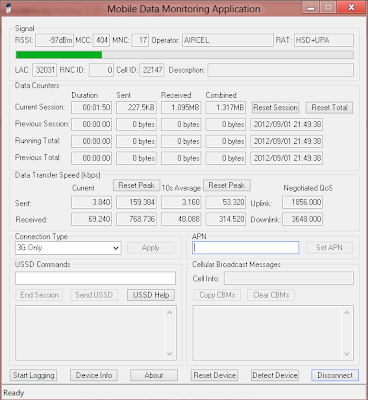
Task: Click Current Session received 1.095MB
Action: pos(181,108)
